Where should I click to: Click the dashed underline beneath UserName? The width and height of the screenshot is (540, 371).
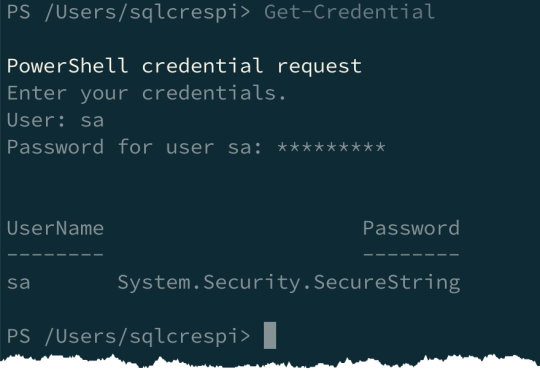pos(55,255)
